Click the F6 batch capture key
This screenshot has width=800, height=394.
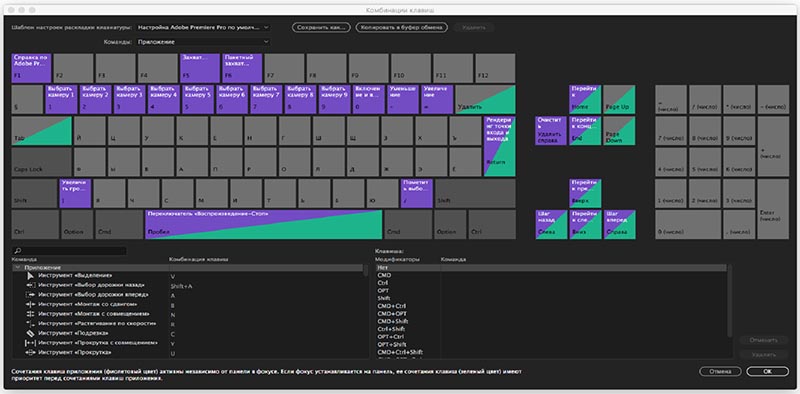coord(242,68)
